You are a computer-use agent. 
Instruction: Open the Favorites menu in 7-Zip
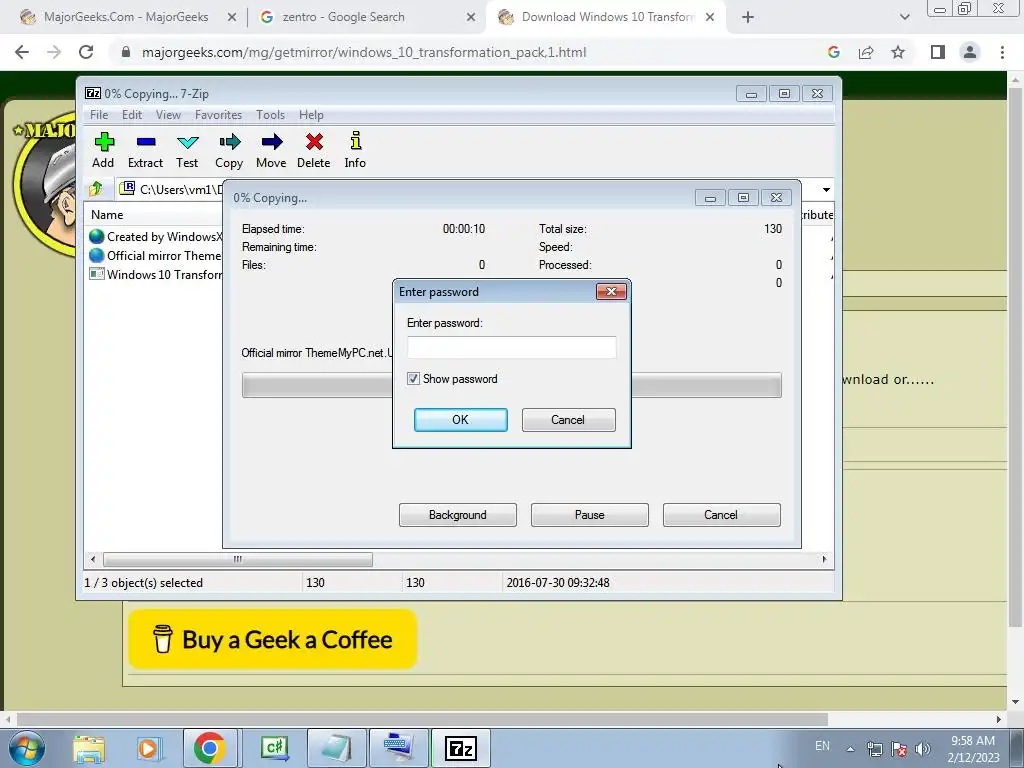[218, 115]
